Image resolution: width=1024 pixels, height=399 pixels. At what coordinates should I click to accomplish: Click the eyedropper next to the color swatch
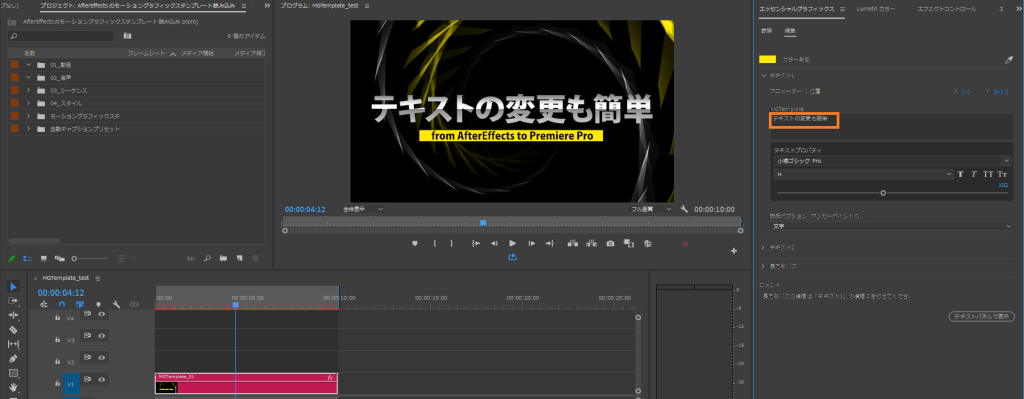click(x=1008, y=59)
